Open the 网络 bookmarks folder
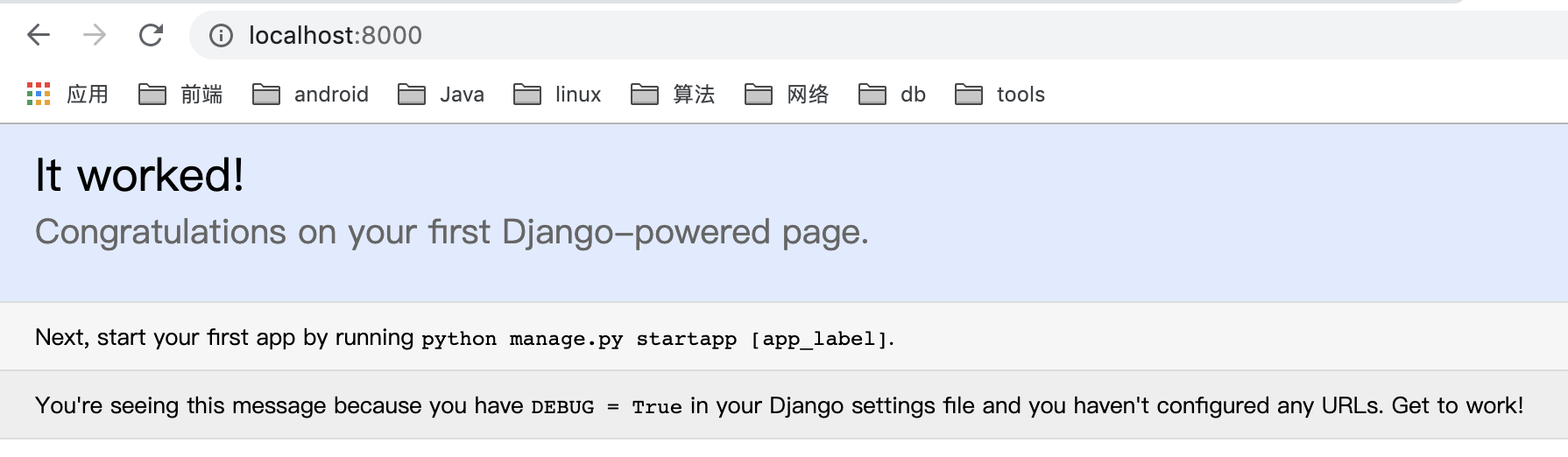Image resolution: width=1568 pixels, height=457 pixels. coord(787,94)
